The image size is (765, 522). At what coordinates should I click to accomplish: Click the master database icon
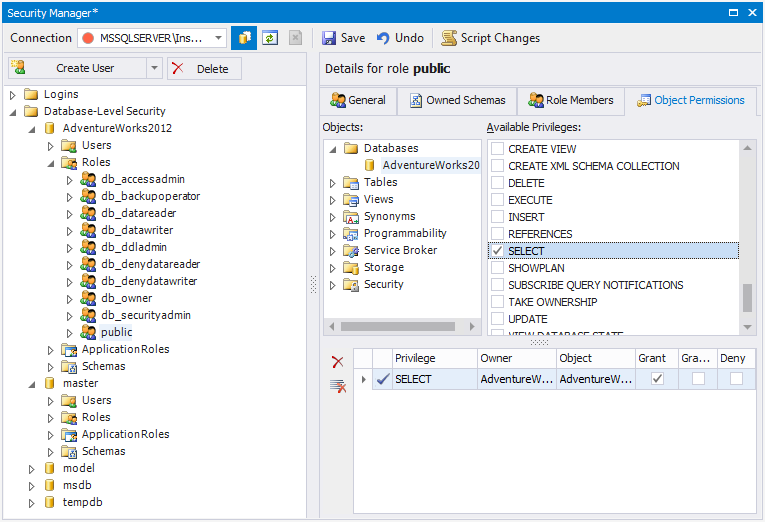49,383
